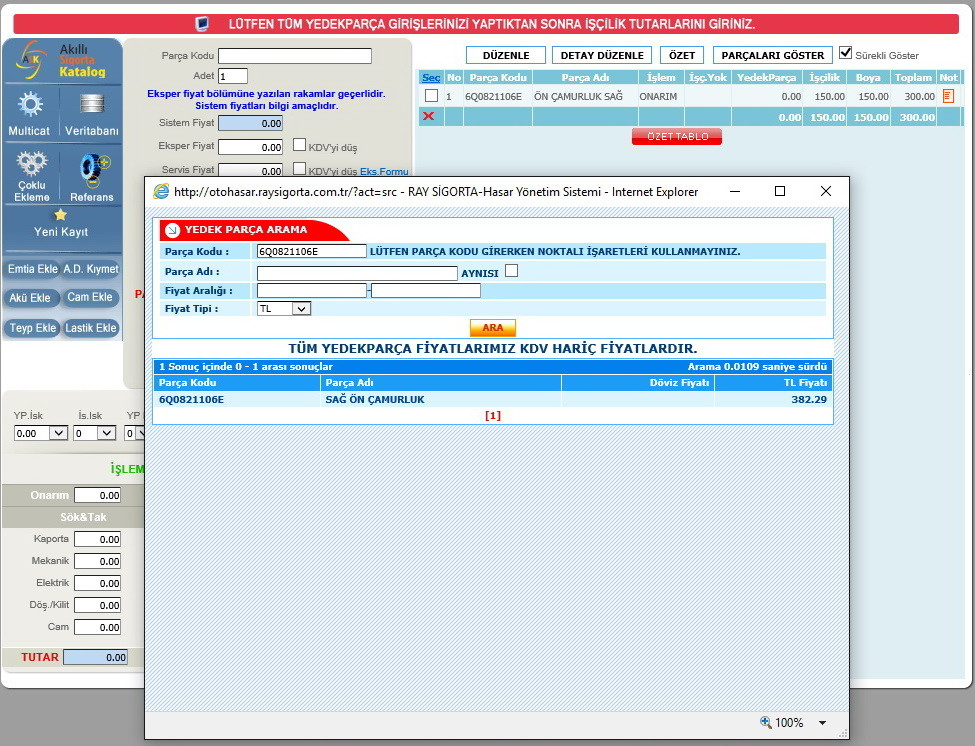Click the red ÖZET TABLO button

tap(677, 136)
